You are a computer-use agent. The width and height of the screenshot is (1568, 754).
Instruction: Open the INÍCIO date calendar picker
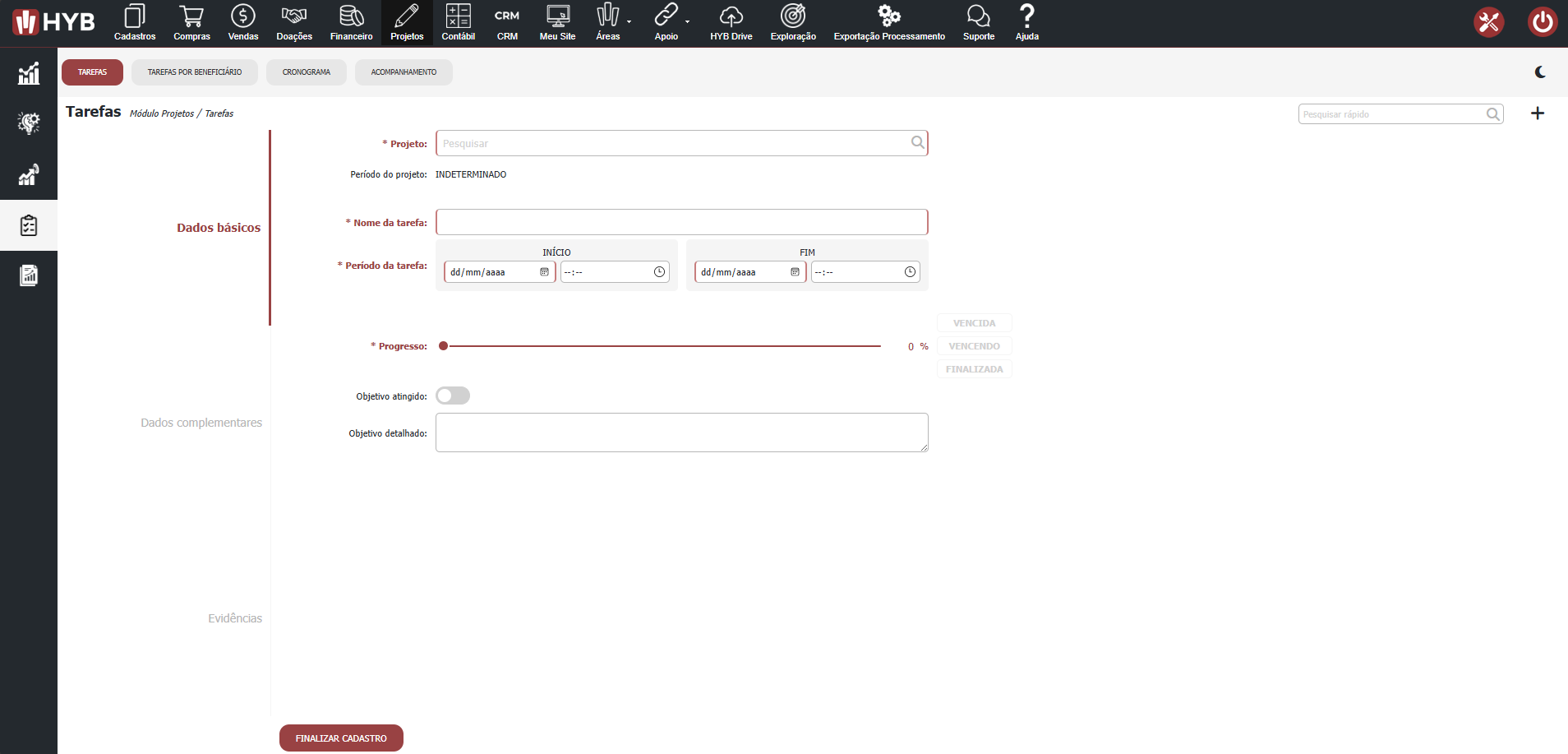tap(544, 272)
